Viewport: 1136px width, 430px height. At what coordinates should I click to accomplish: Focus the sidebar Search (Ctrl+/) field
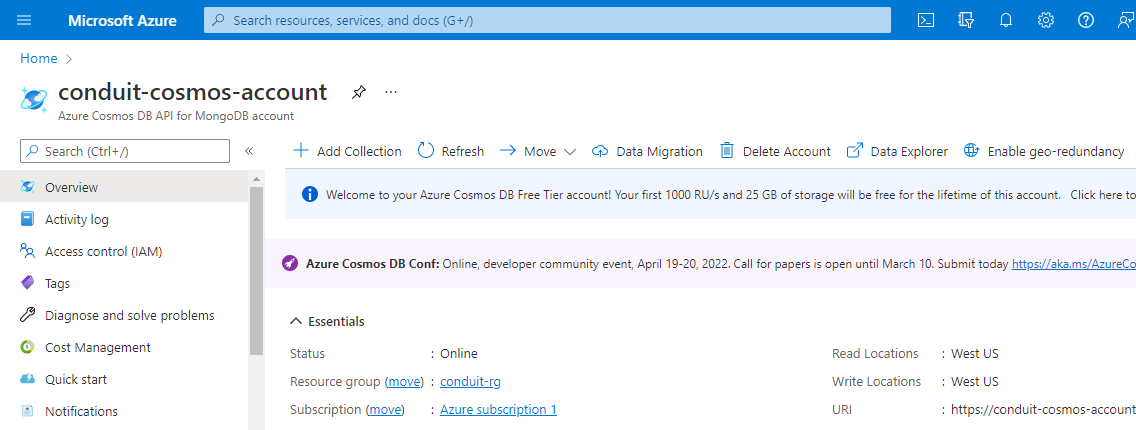125,151
